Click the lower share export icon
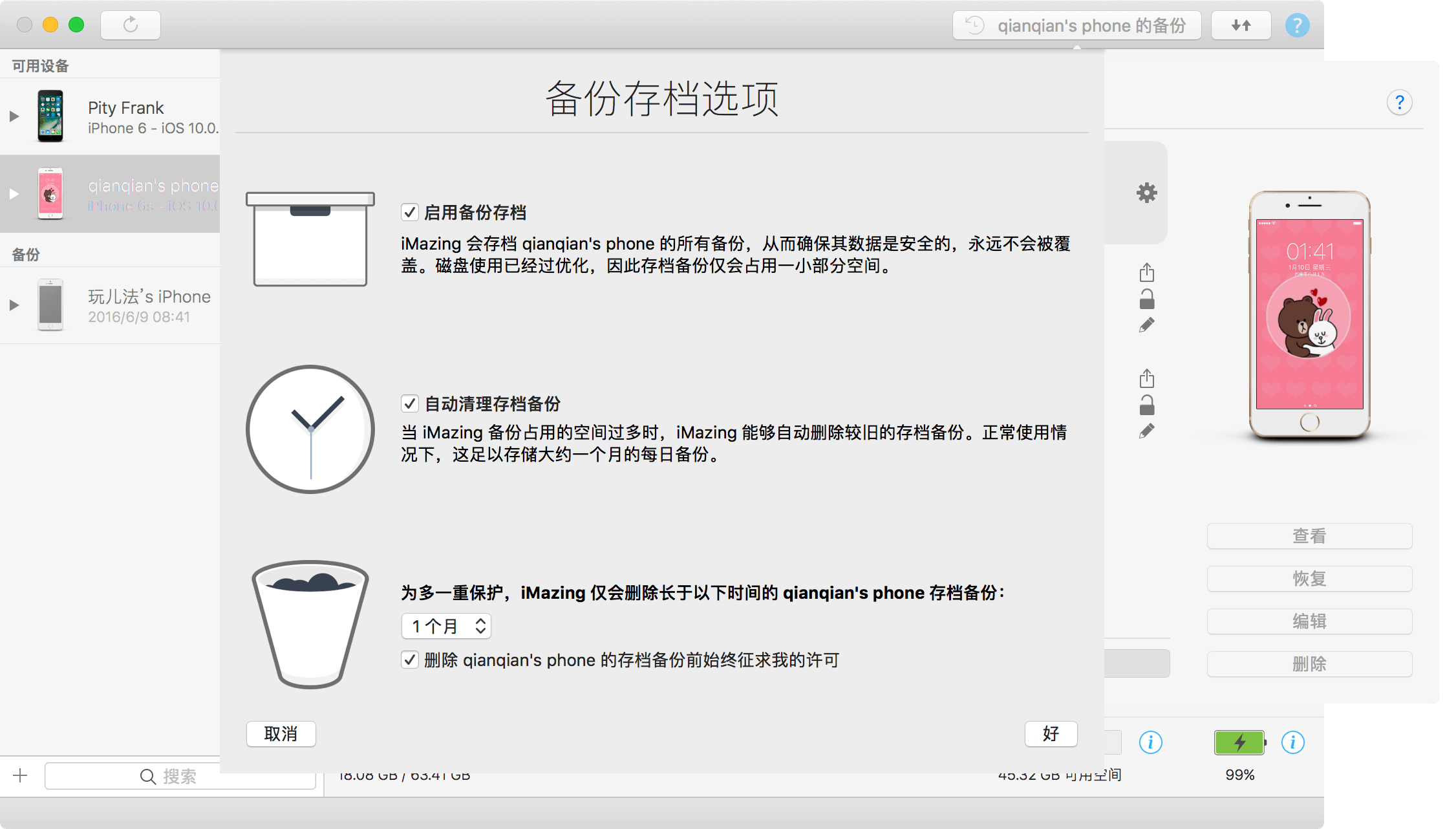The width and height of the screenshot is (1456, 829). coord(1146,378)
